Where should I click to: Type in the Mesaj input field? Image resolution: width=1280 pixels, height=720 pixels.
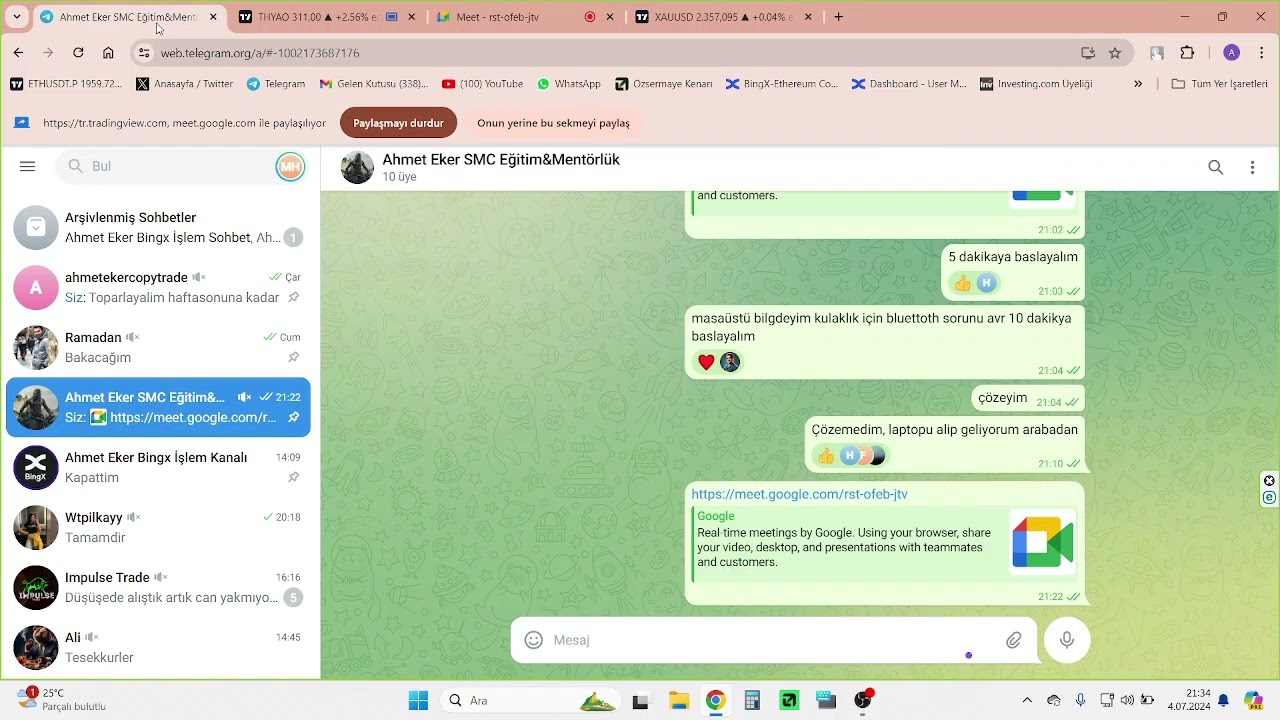point(772,640)
